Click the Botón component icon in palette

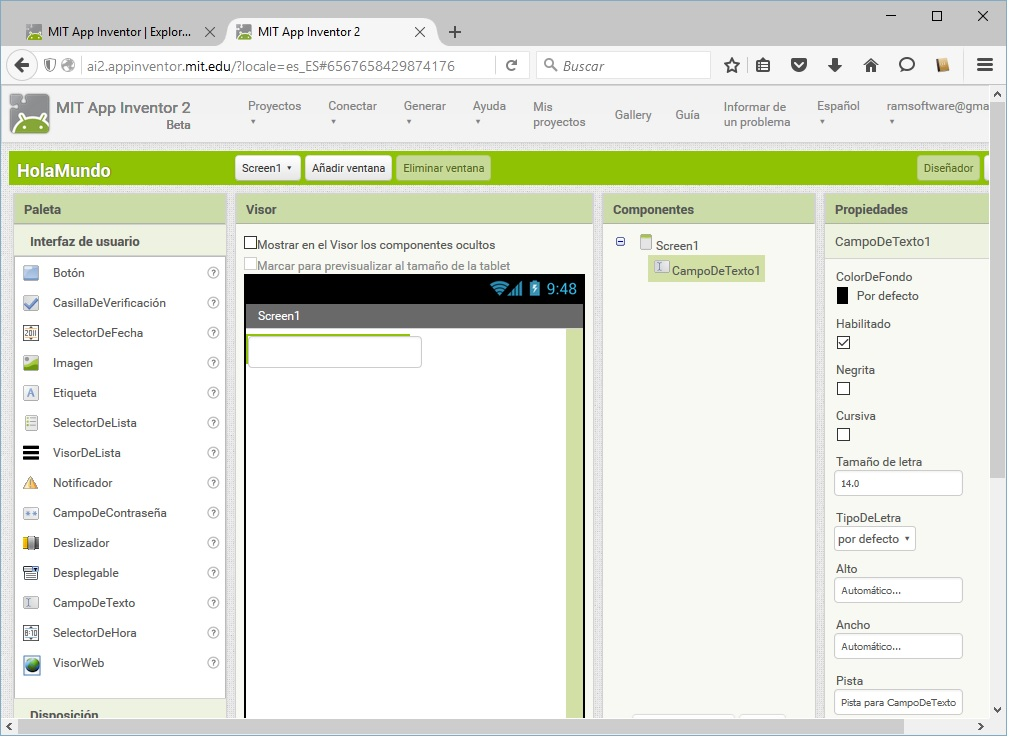pos(31,273)
